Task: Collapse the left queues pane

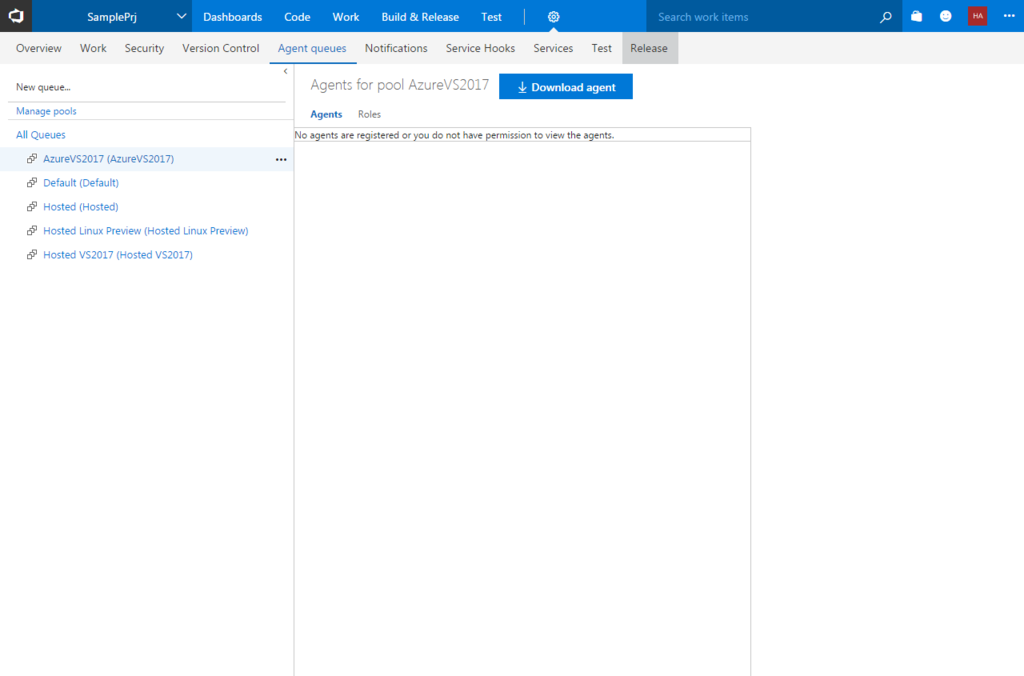Action: tap(285, 71)
